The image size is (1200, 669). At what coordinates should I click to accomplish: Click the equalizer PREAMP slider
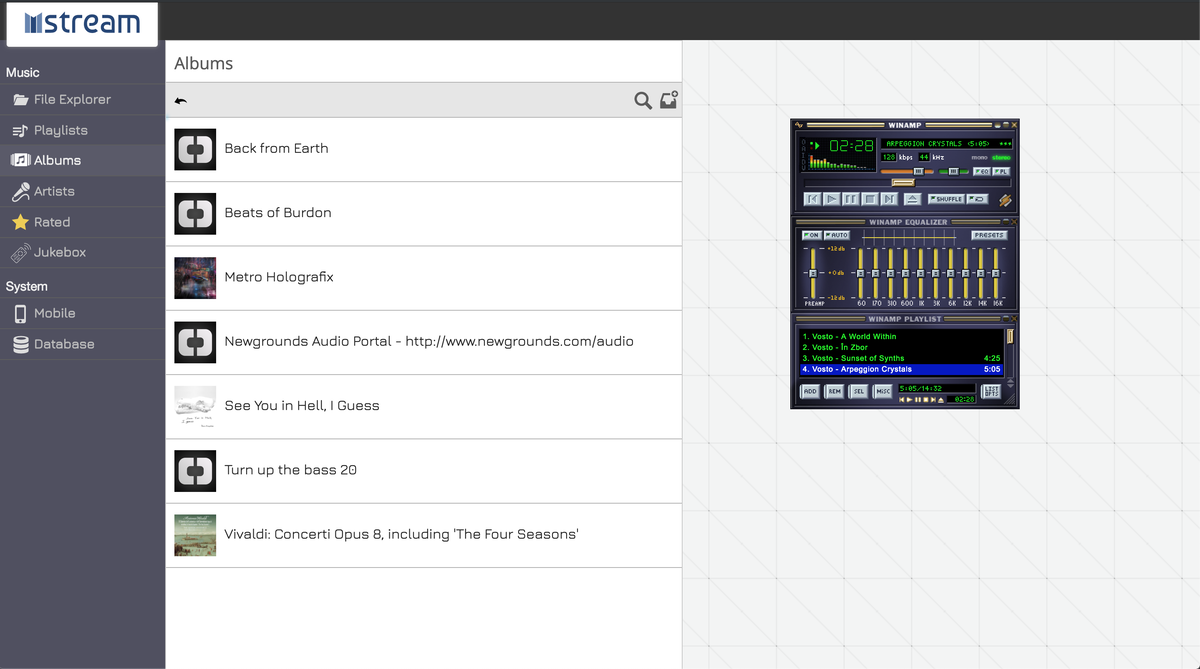click(813, 273)
